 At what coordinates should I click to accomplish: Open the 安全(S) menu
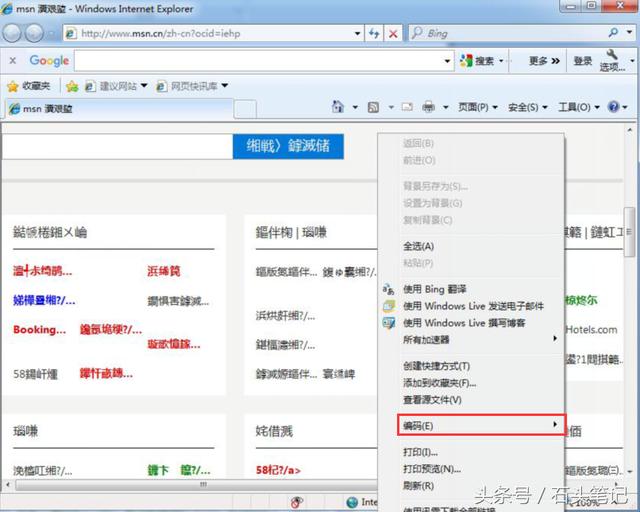pos(527,107)
